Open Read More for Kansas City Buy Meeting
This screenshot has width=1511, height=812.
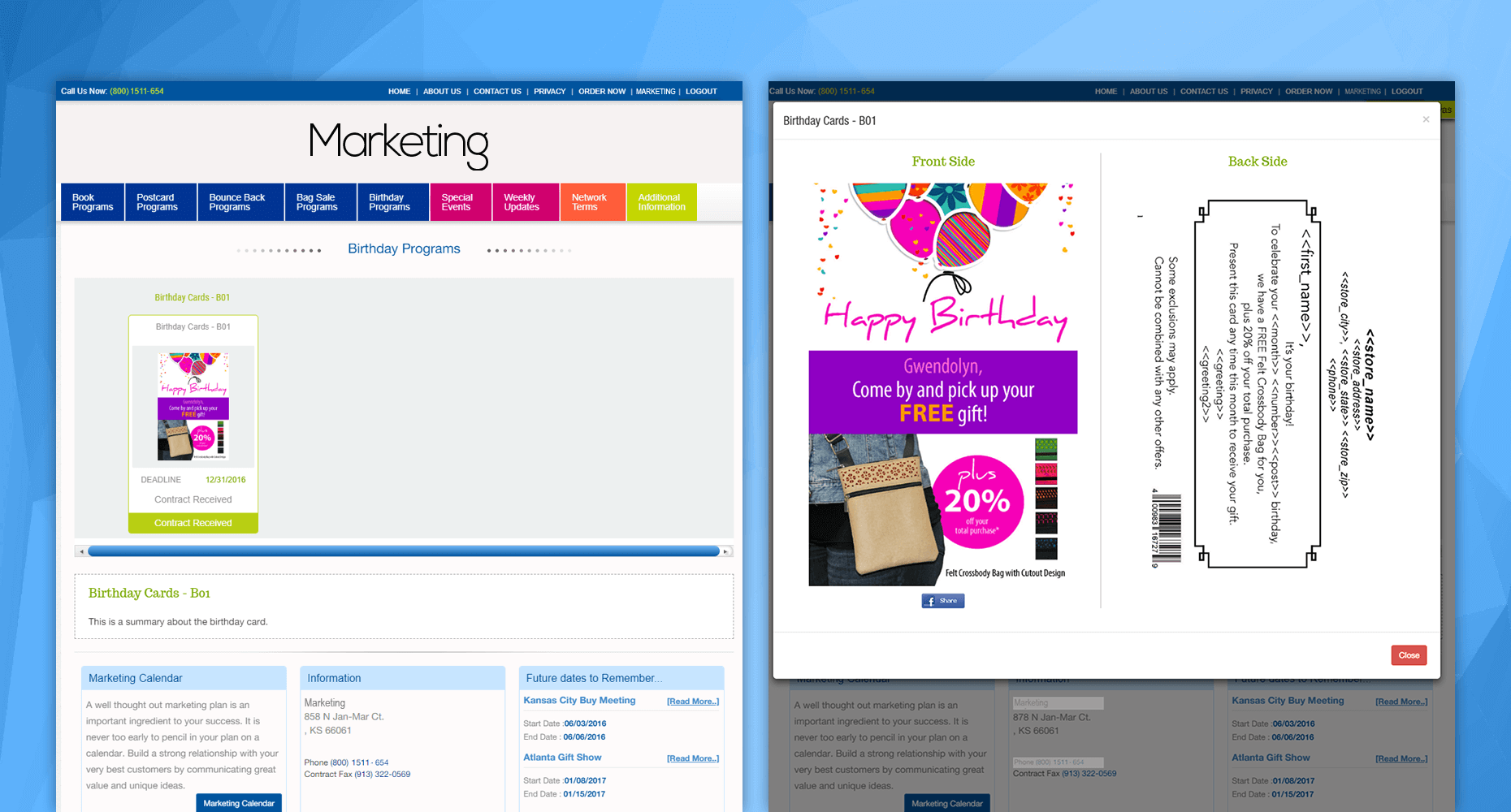pyautogui.click(x=693, y=702)
